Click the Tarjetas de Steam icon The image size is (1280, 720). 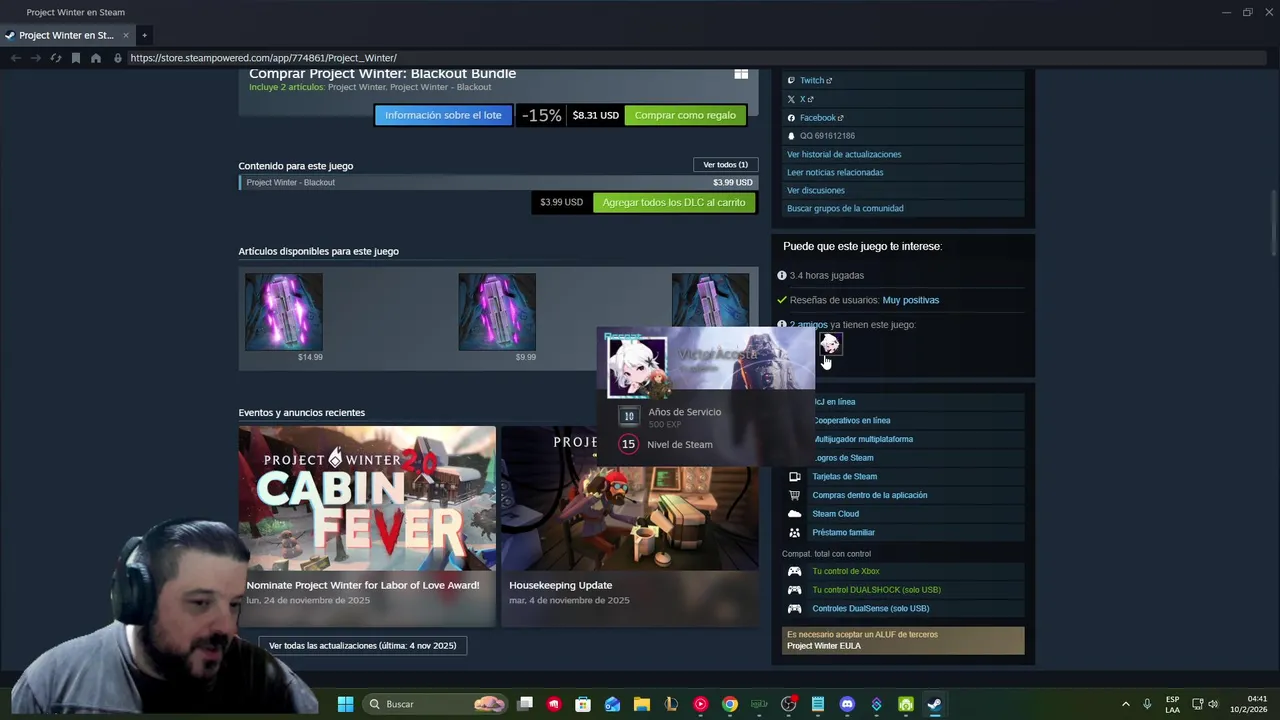click(794, 476)
